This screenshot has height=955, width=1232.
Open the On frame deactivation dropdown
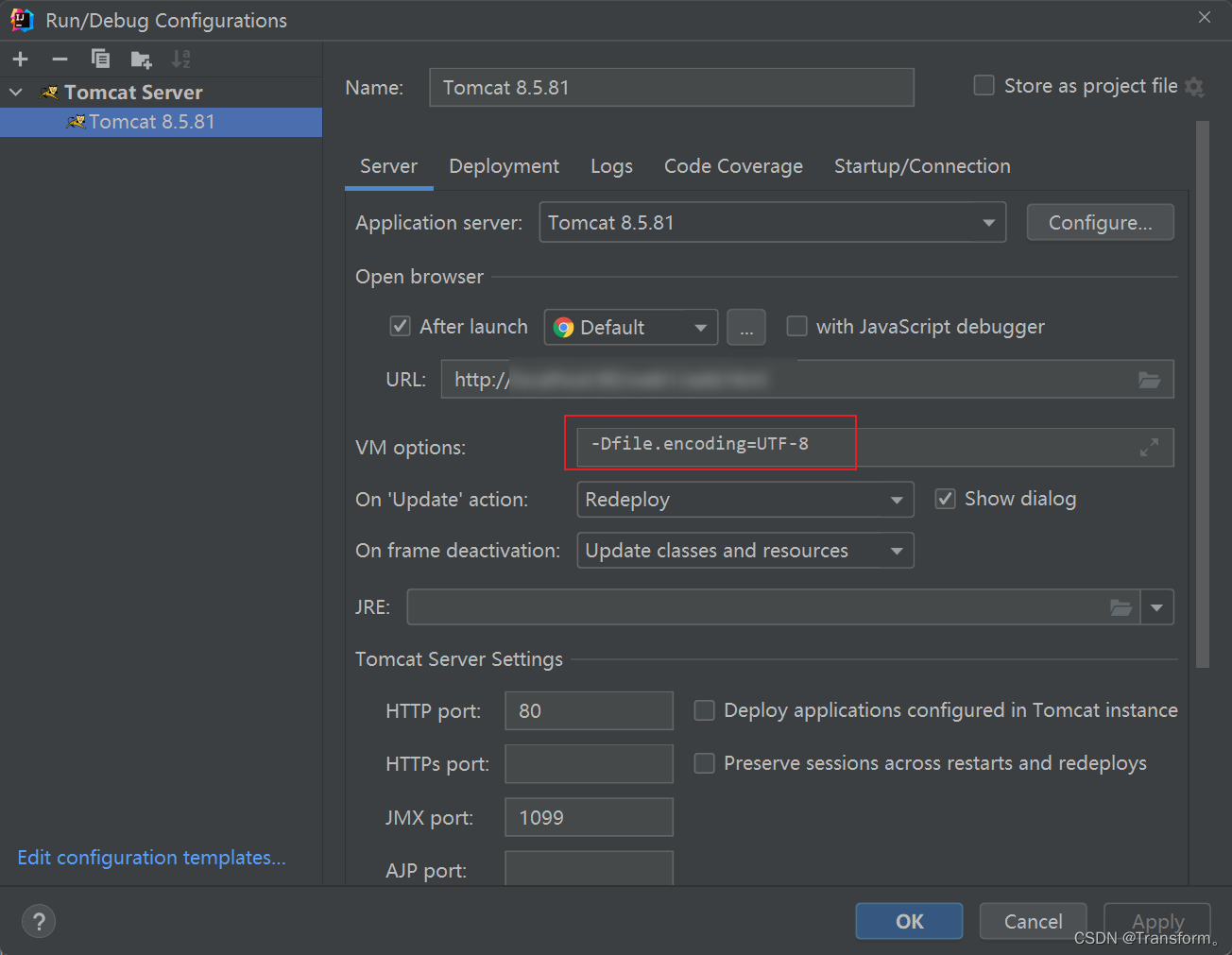[x=745, y=551]
